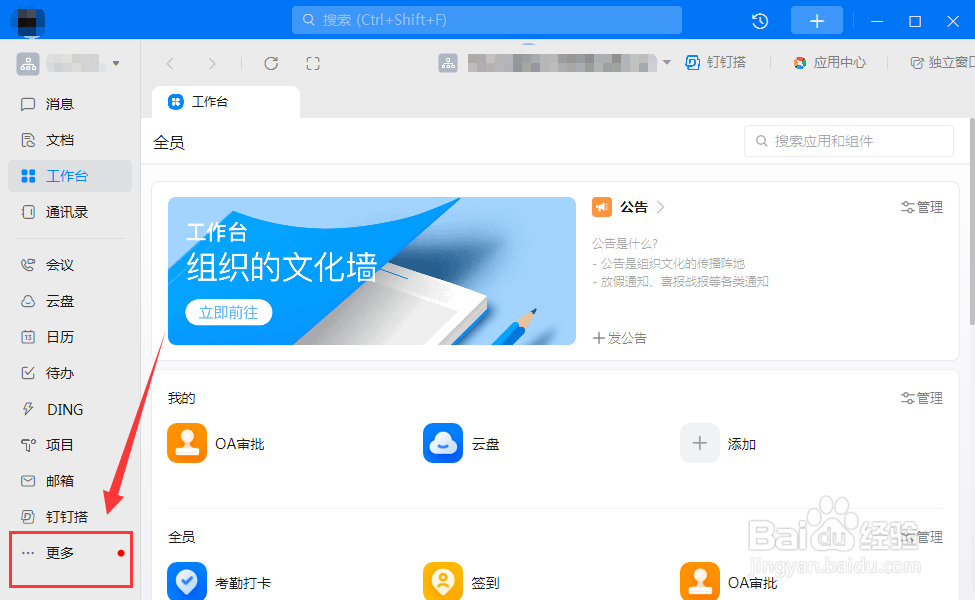Select 工作台 in the left sidebar
The width and height of the screenshot is (975, 600).
tap(70, 176)
